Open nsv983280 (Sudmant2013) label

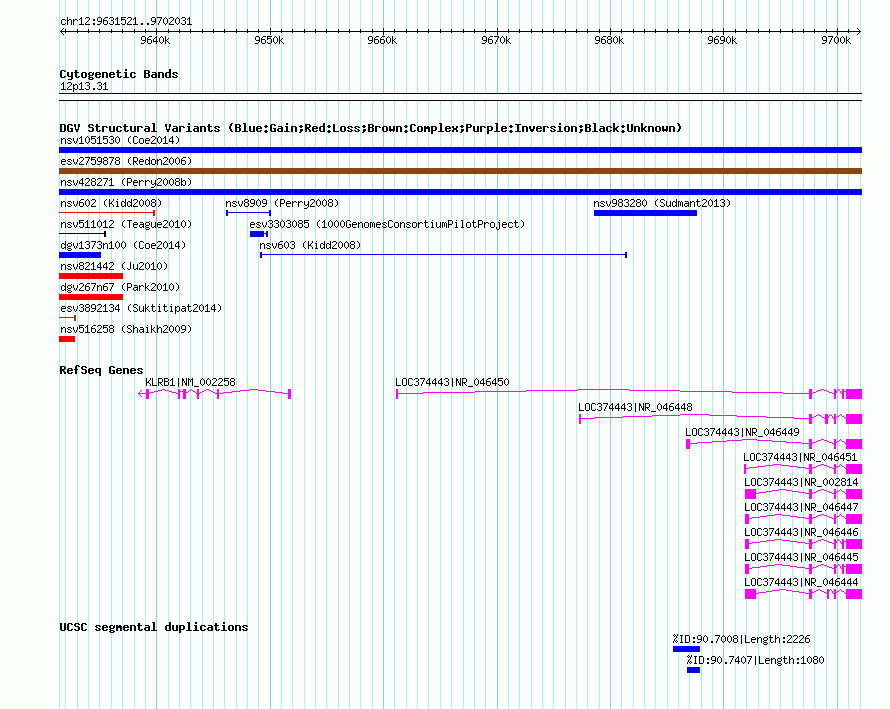coord(662,203)
